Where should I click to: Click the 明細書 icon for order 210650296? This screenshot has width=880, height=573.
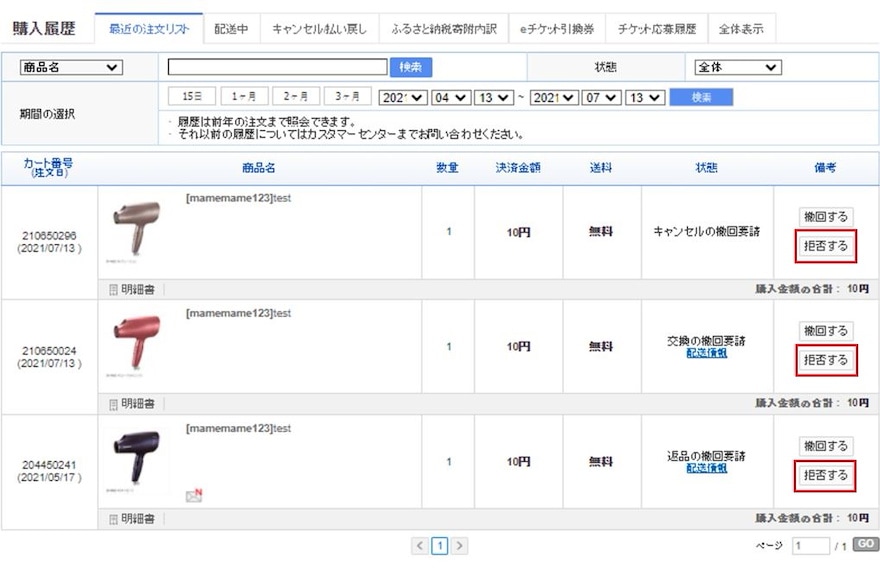tap(113, 290)
